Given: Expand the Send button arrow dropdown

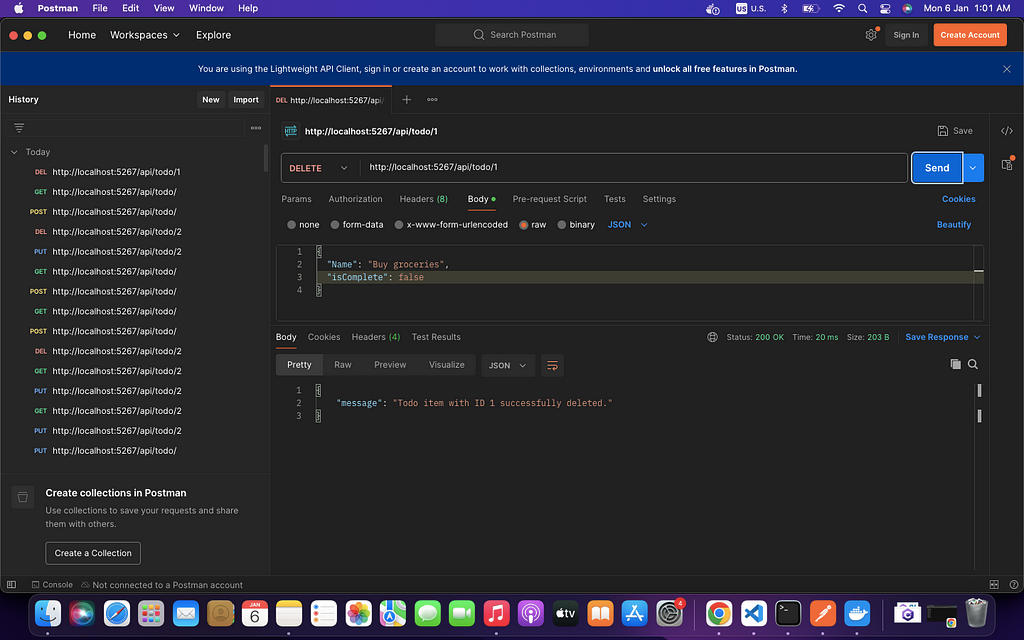Looking at the screenshot, I should (x=973, y=168).
